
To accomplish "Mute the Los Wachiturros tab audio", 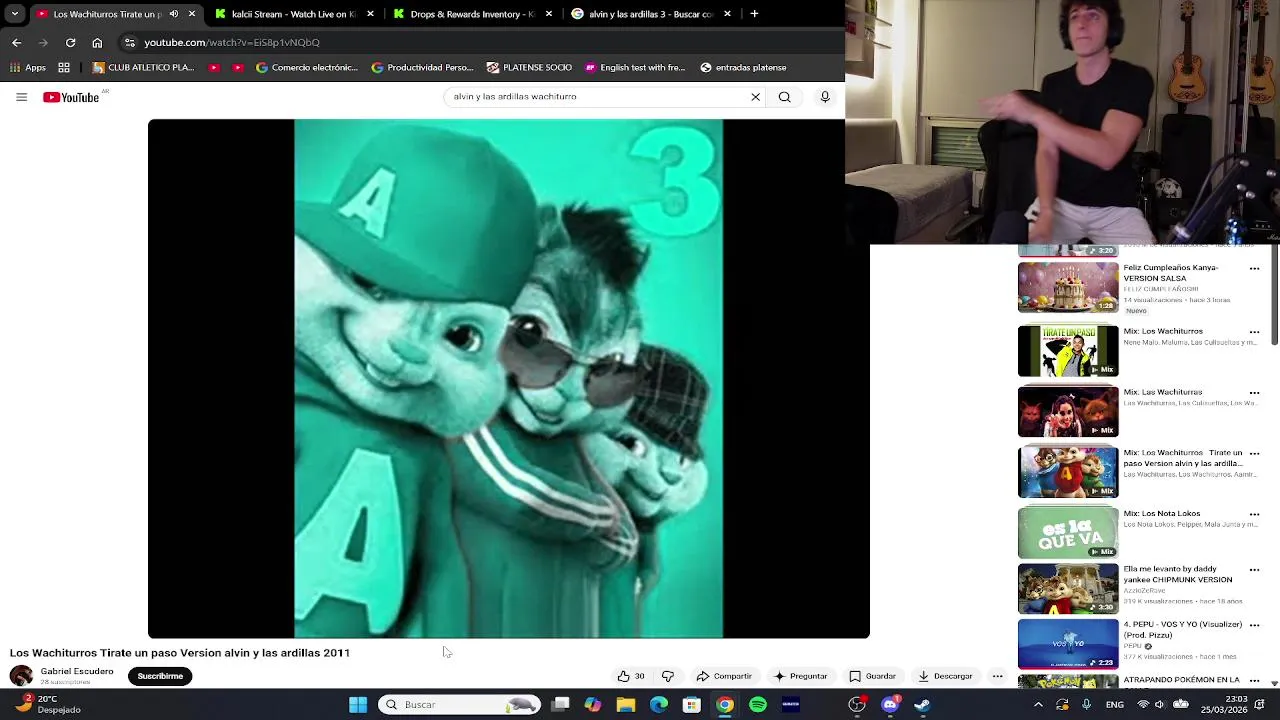I will click(x=174, y=14).
